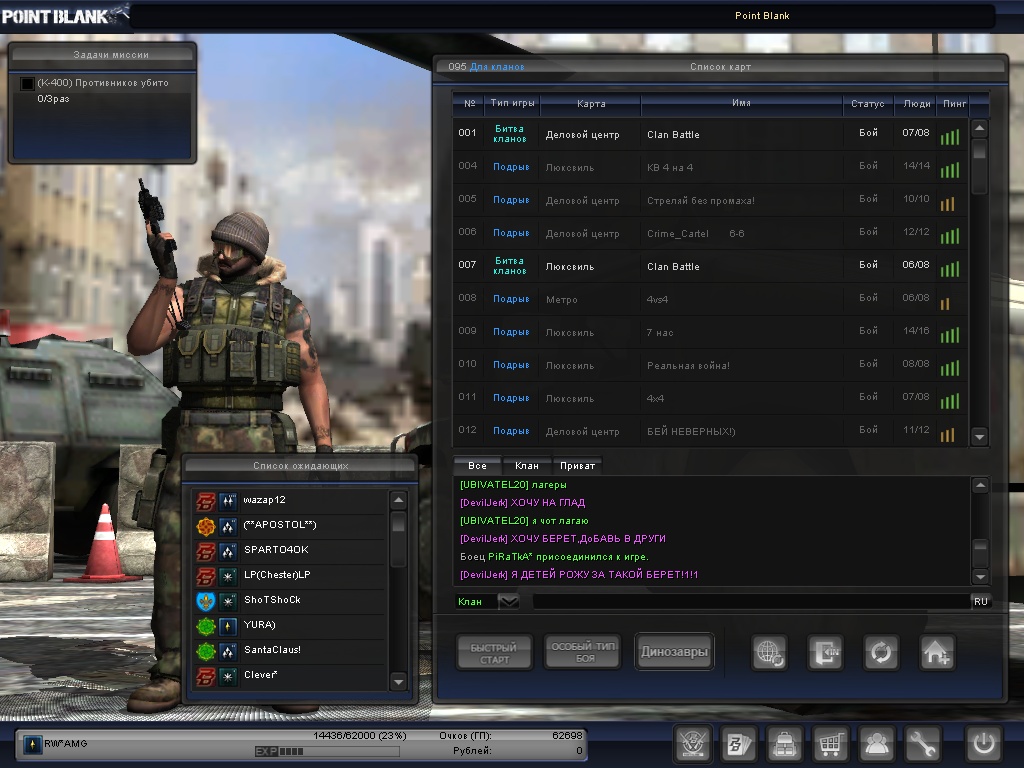Open the clan emblem menu icon
1024x768 pixels.
pos(693,744)
